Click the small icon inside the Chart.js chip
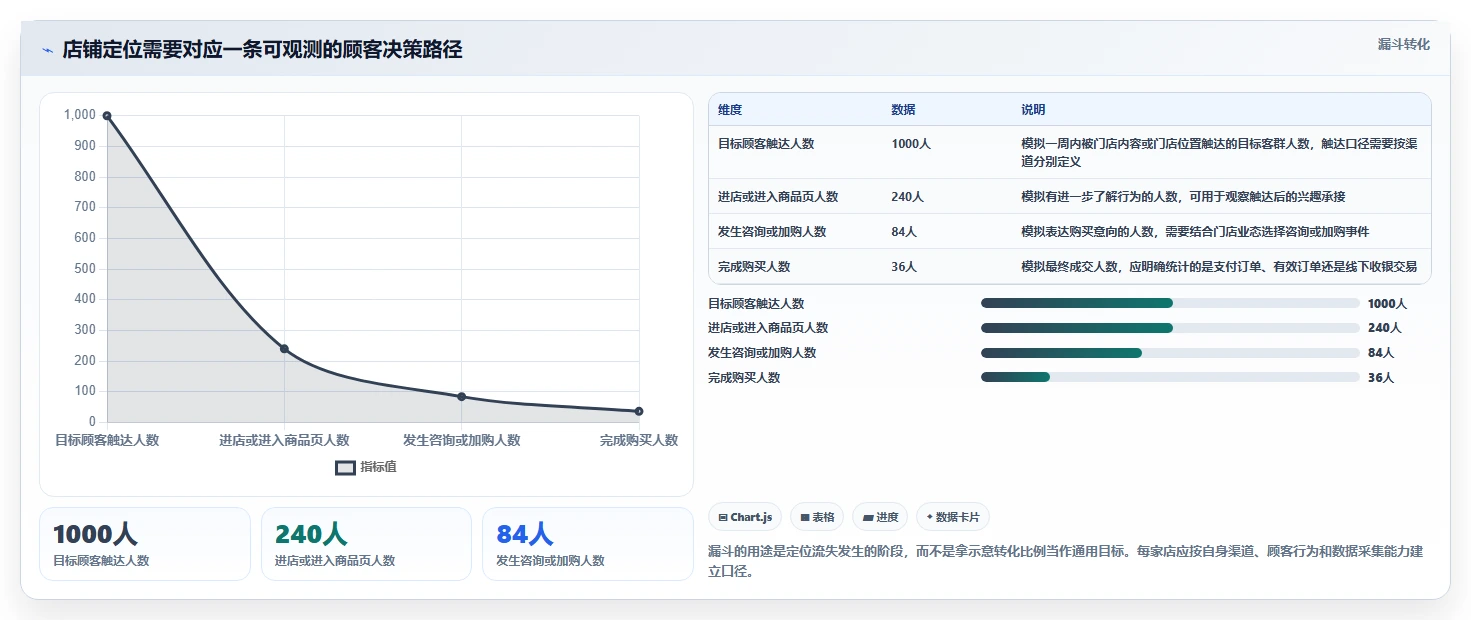1471x620 pixels. [x=723, y=518]
